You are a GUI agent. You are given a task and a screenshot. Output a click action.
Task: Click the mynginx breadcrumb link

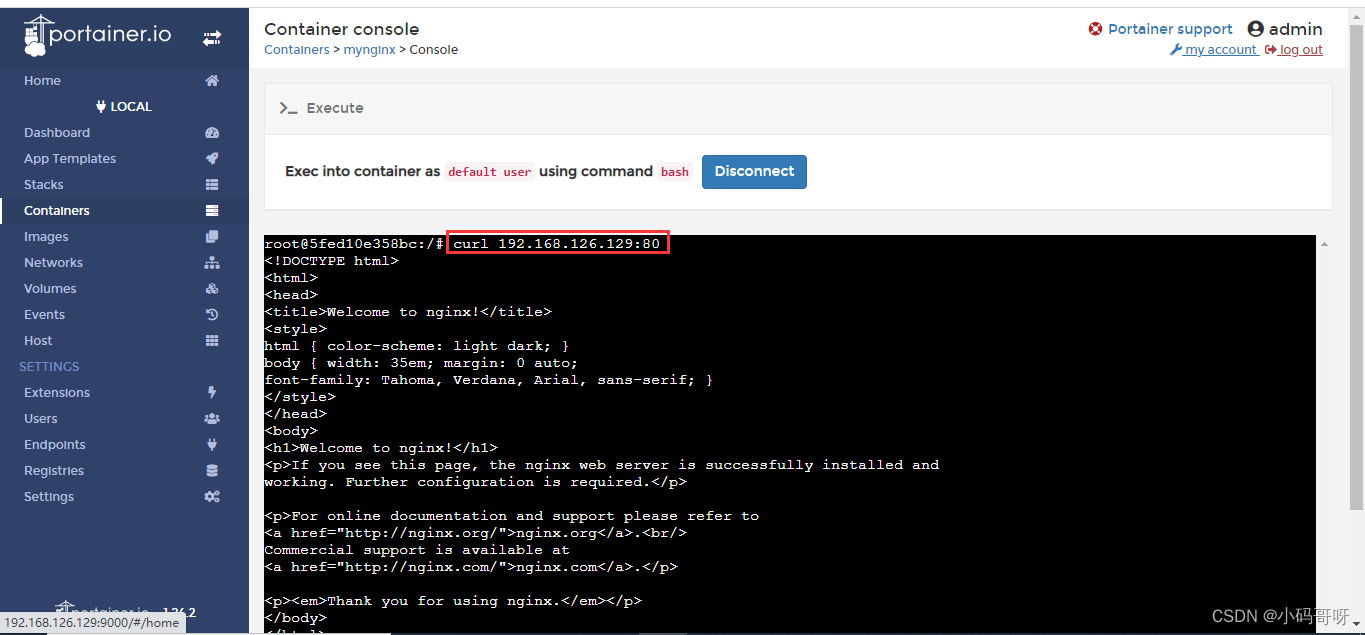[370, 50]
